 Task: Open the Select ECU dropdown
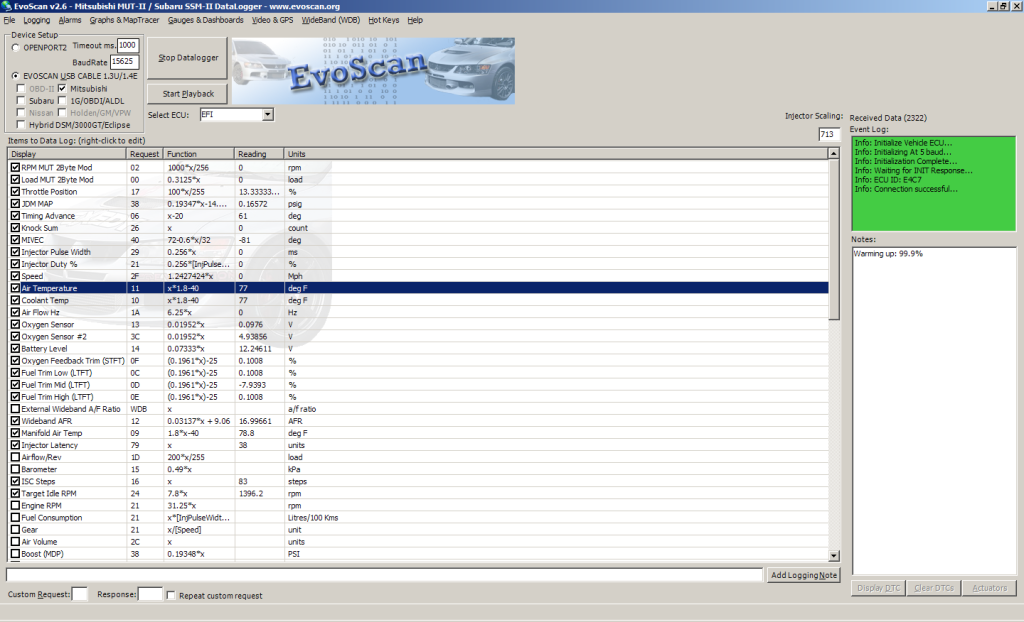click(x=267, y=114)
